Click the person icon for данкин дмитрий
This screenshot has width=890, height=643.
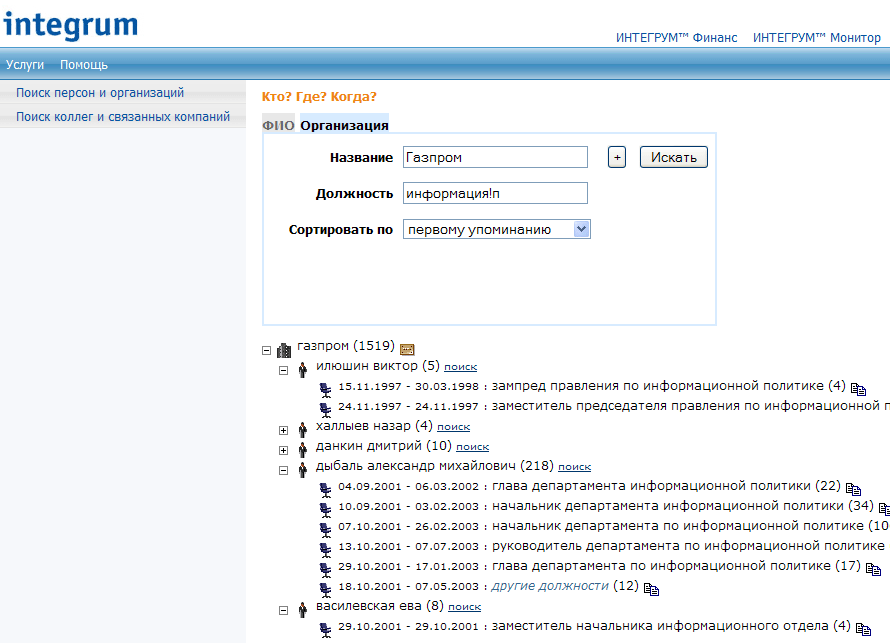[x=303, y=449]
